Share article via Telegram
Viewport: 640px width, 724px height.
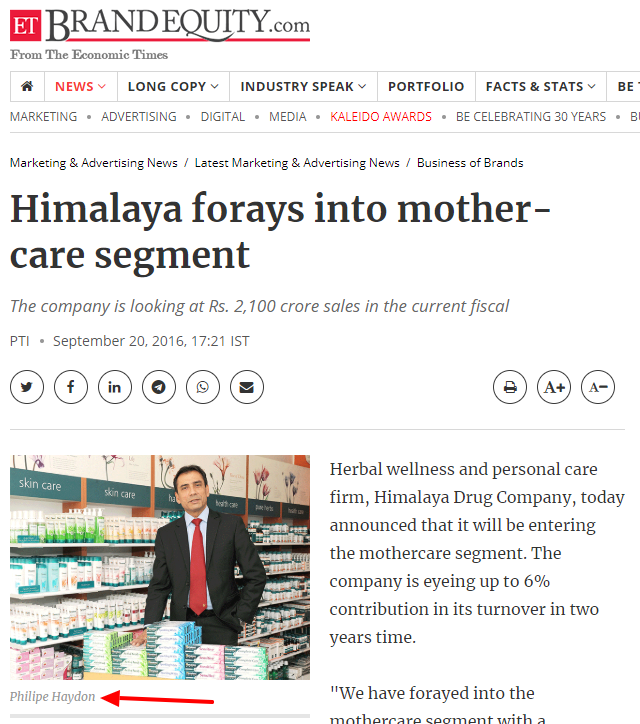(159, 387)
